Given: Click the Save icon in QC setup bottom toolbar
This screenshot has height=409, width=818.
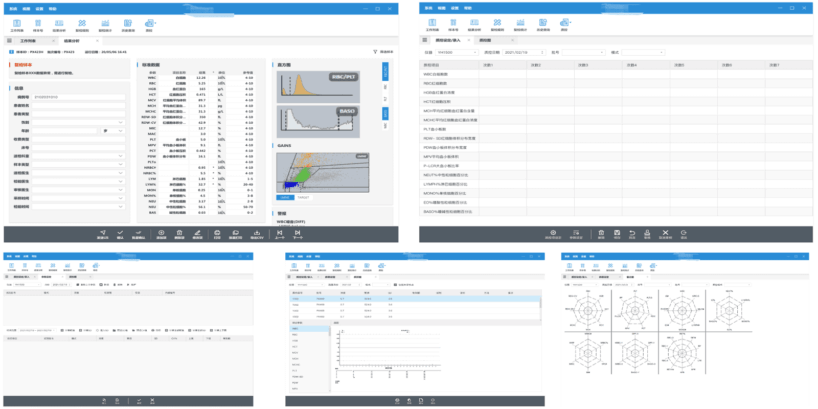Looking at the screenshot, I should 618,235.
